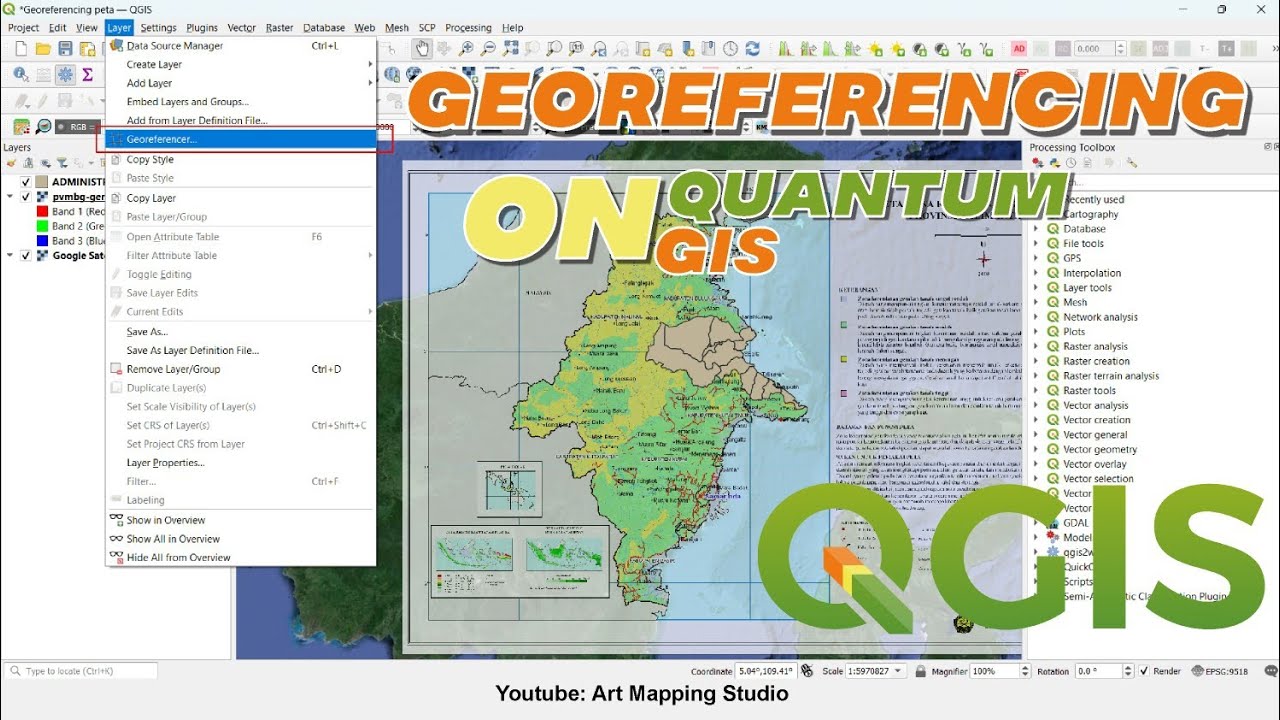Expand the Google Sat layer tree arrow
The height and width of the screenshot is (720, 1280).
click(10, 255)
